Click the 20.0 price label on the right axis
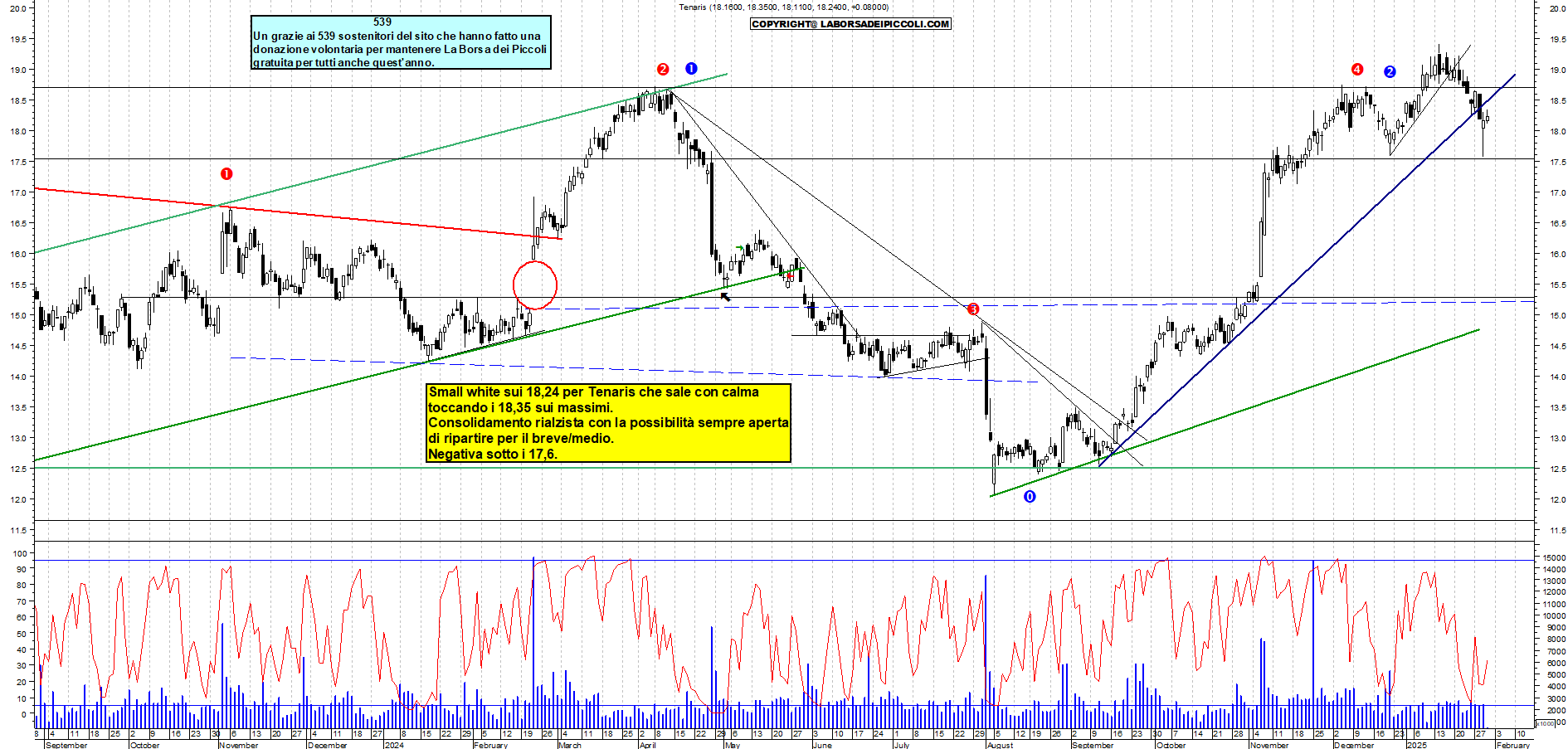 [1557, 8]
